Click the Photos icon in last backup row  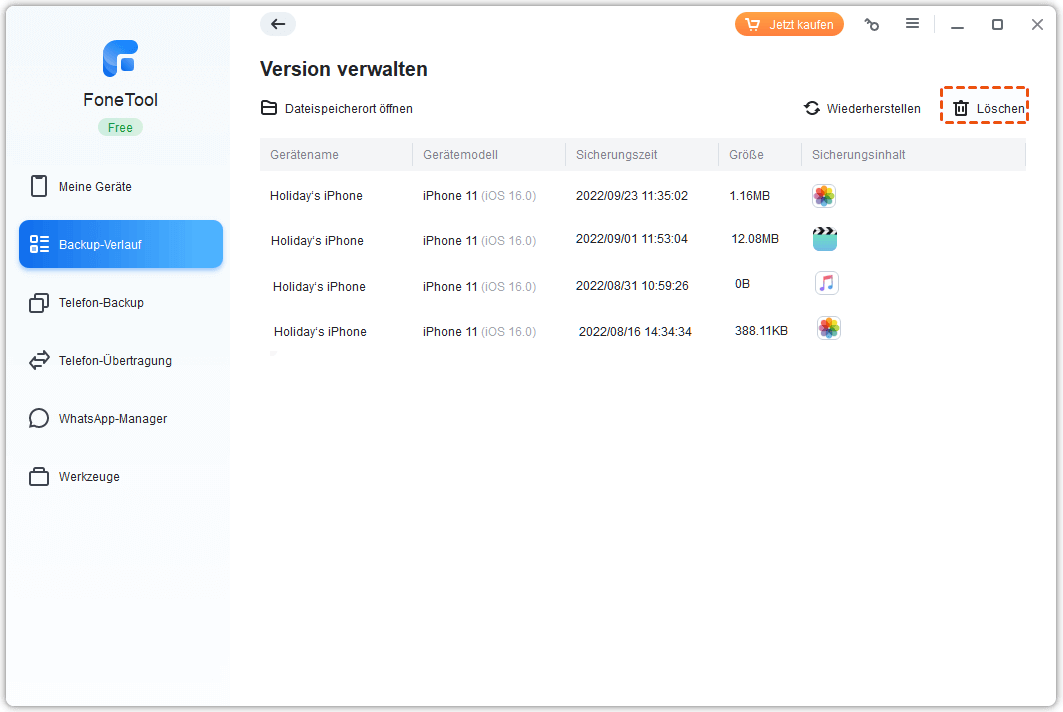[828, 328]
